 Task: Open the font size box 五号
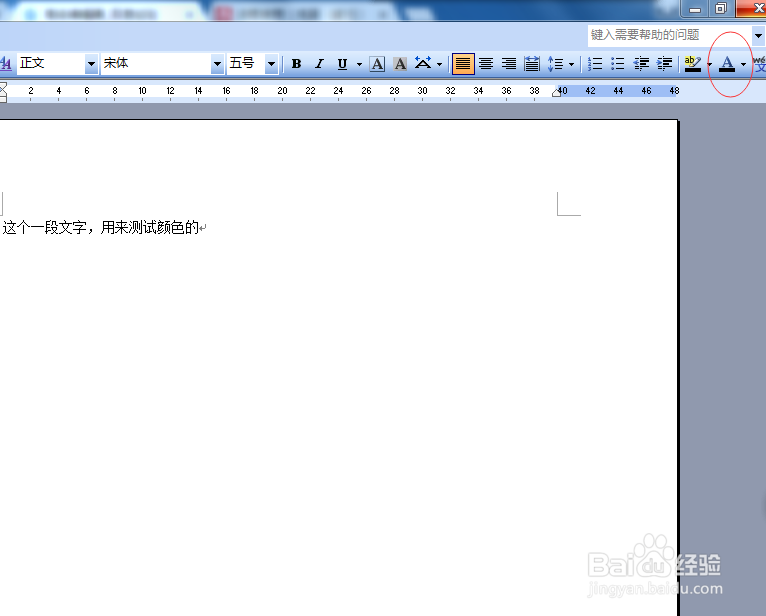pos(253,64)
